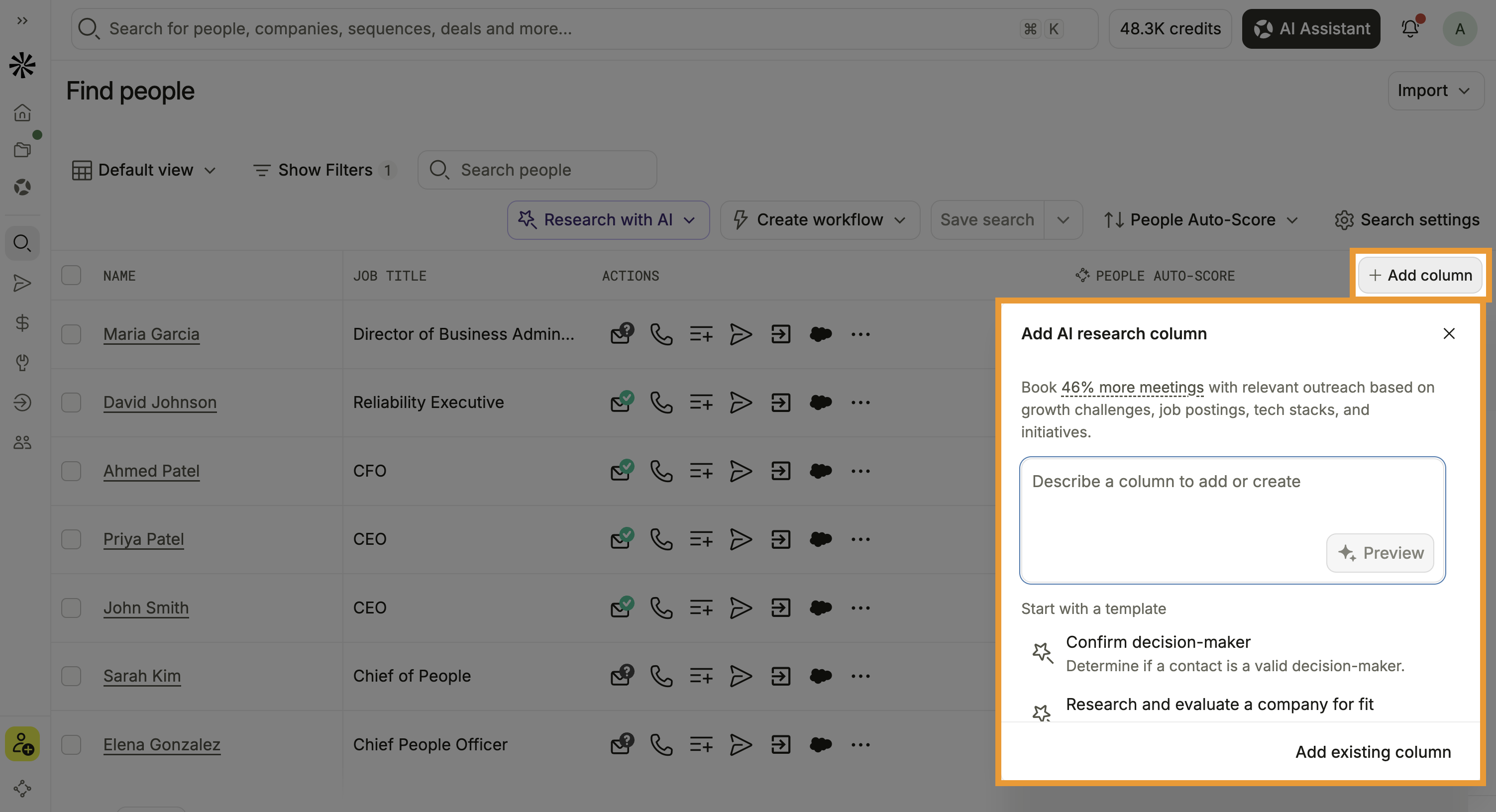Open Elena Gonzalez's profile link
This screenshot has height=812, width=1496.
[x=162, y=745]
